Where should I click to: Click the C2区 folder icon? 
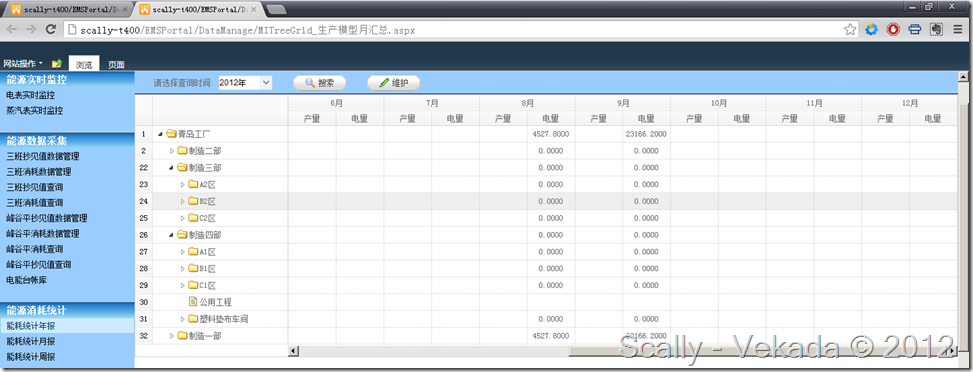[193, 218]
